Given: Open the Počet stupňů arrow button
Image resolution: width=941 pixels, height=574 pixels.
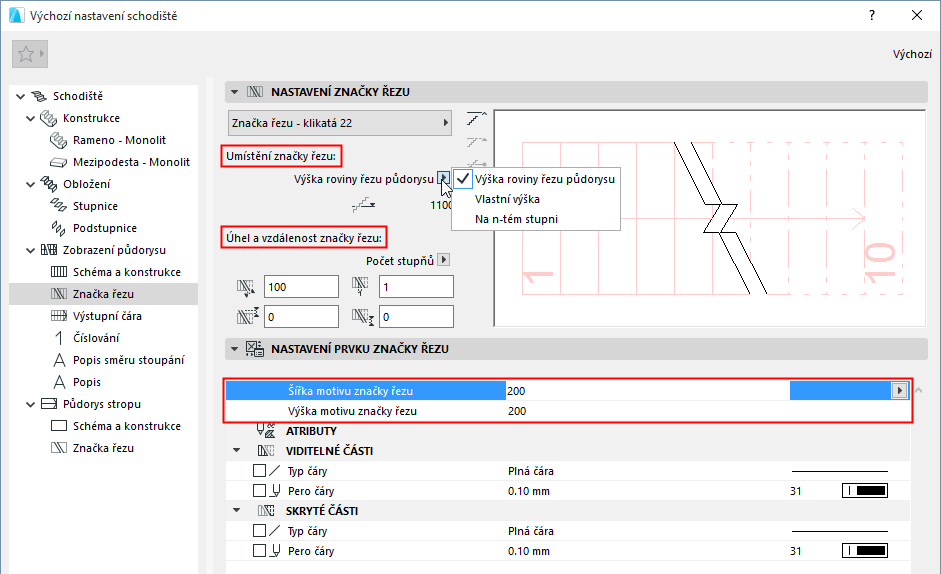Looking at the screenshot, I should [x=445, y=260].
